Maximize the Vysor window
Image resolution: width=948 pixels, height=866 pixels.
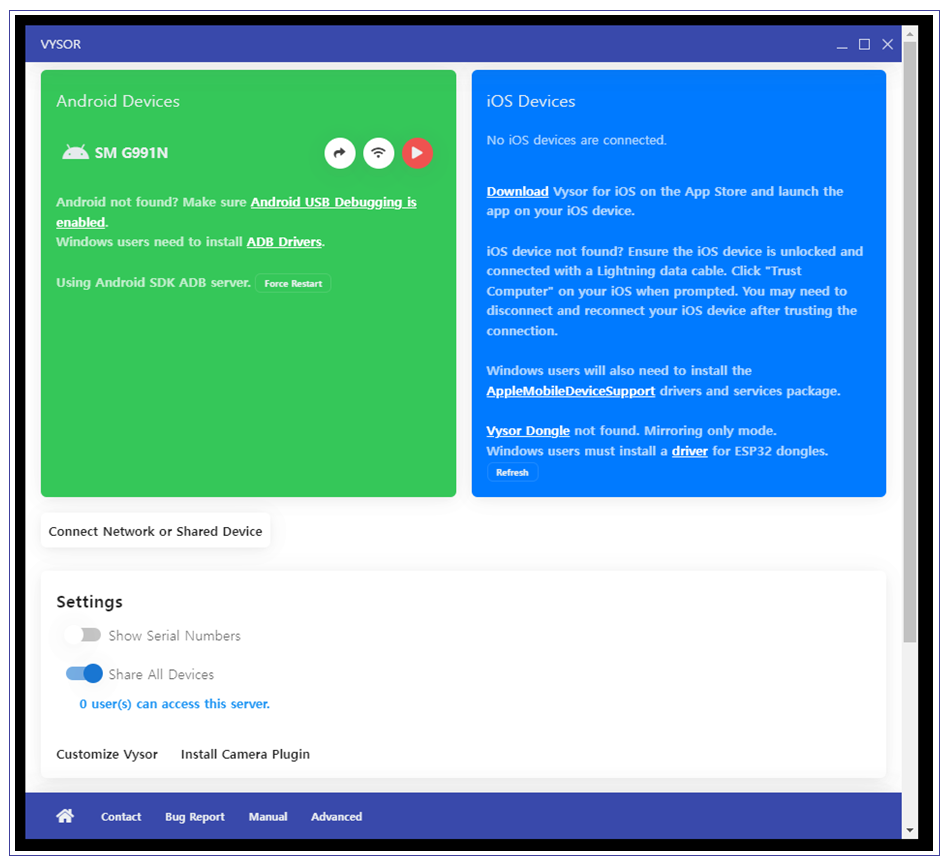point(865,44)
